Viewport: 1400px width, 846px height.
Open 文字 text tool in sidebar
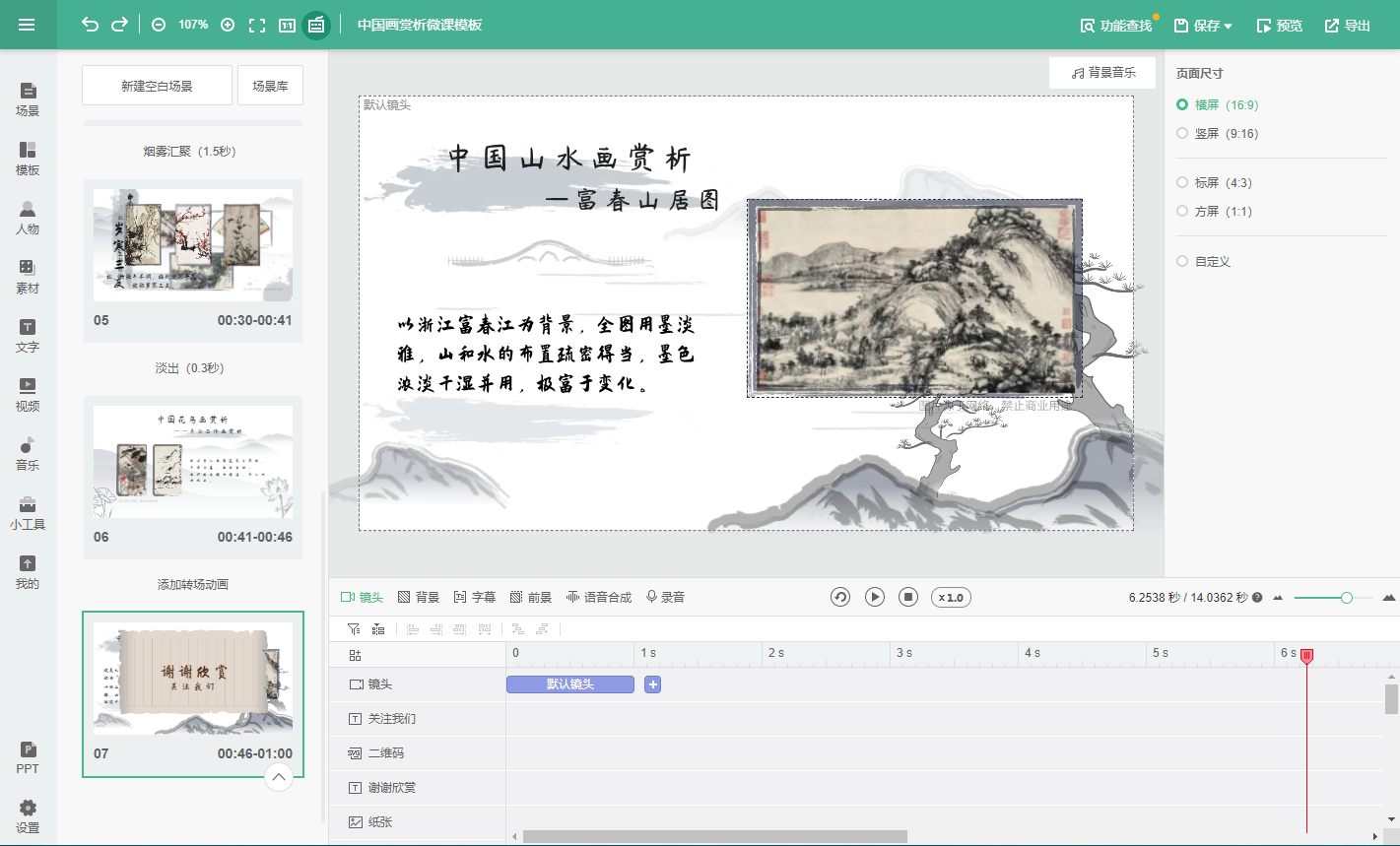[x=28, y=336]
